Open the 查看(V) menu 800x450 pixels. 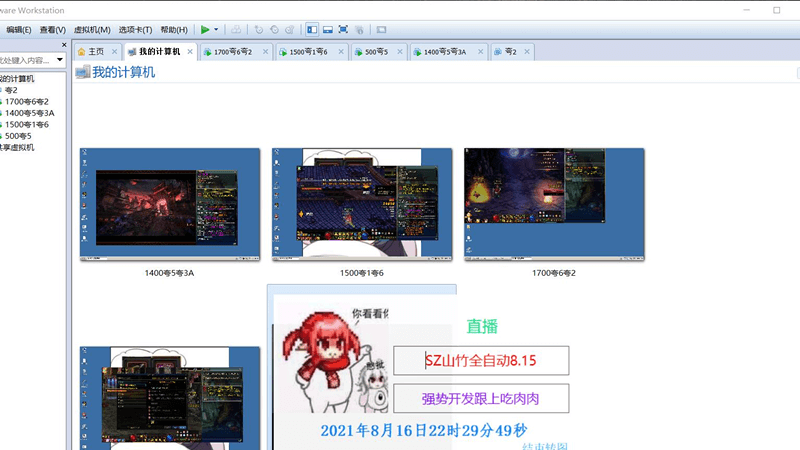pyautogui.click(x=53, y=30)
